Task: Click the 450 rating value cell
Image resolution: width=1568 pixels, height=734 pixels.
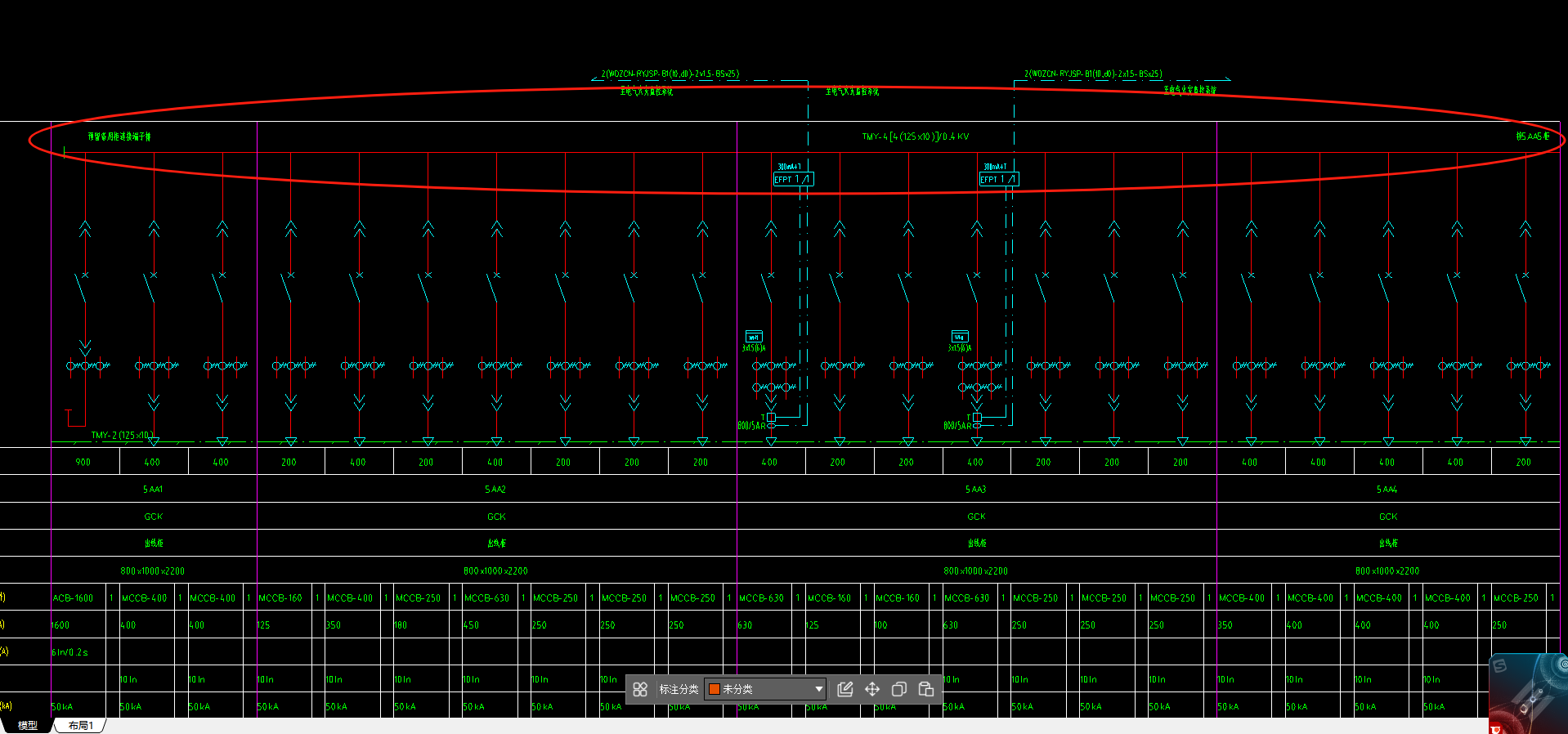Action: click(x=472, y=625)
